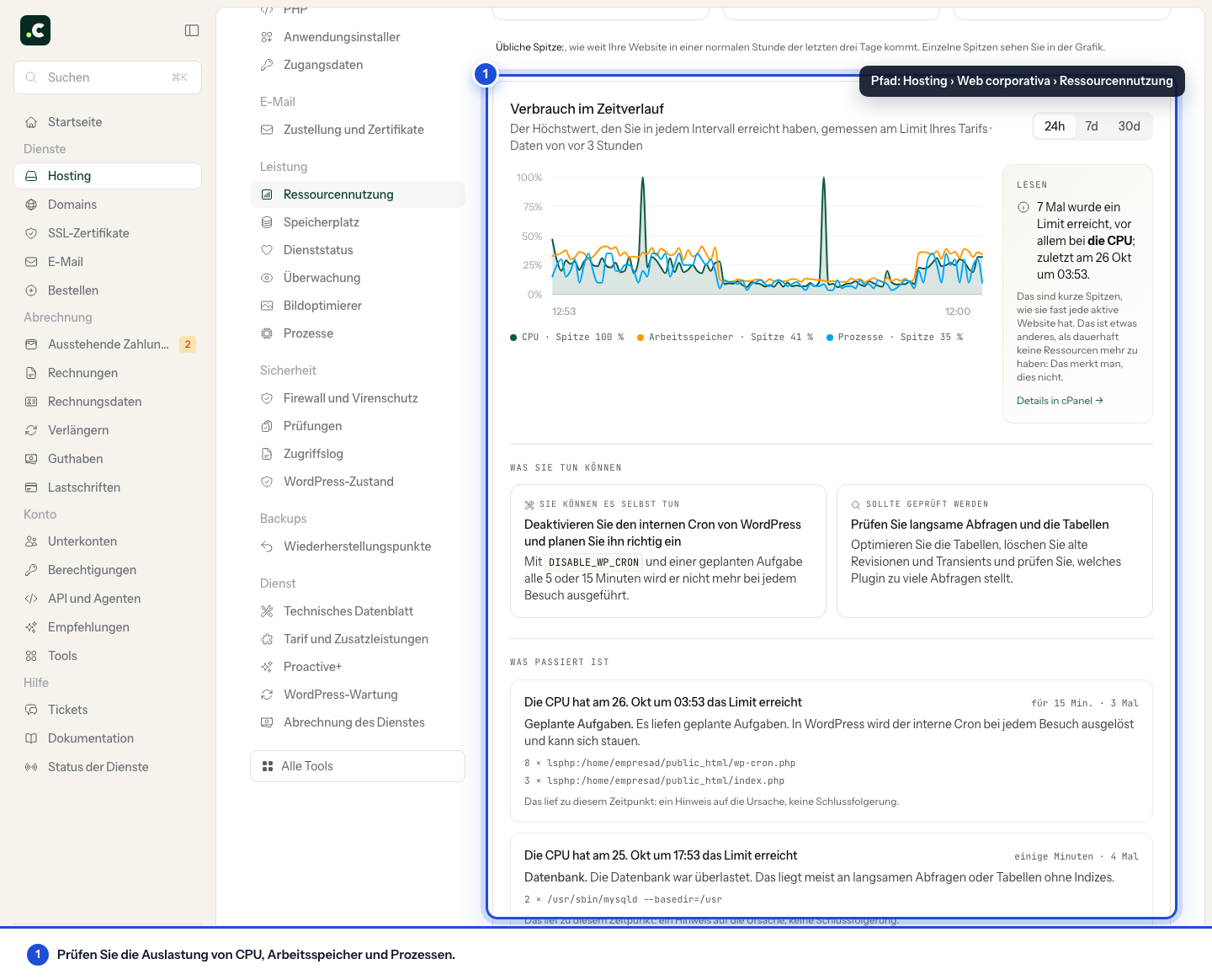The image size is (1212, 980).
Task: Open the Prüfen Sie langsame Abfragen card
Action: pyautogui.click(x=995, y=551)
